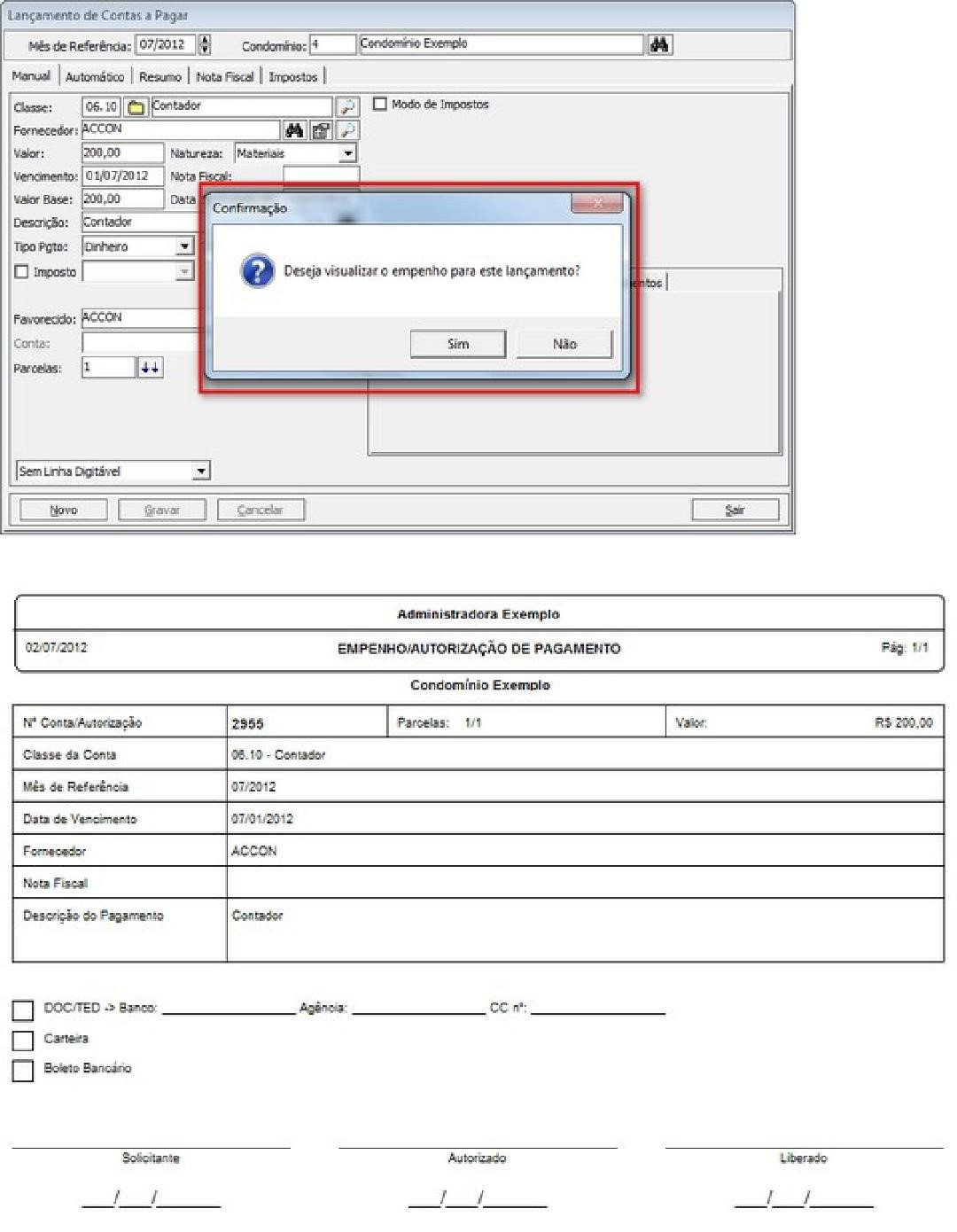The height and width of the screenshot is (1232, 957).
Task: Open the Resumo tab
Action: coord(160,77)
